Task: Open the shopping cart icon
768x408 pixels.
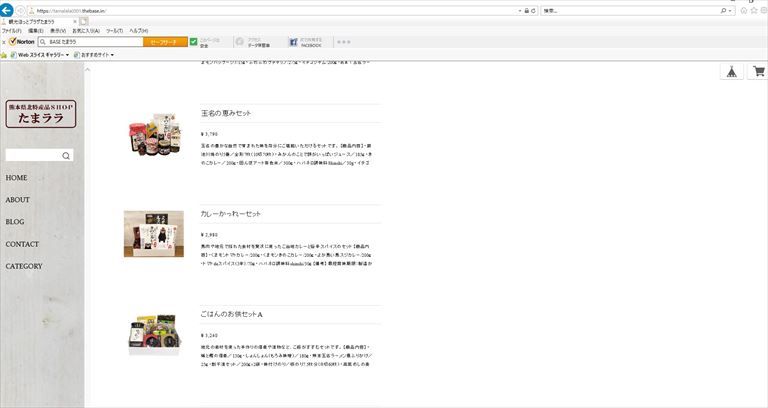Action: tap(759, 72)
